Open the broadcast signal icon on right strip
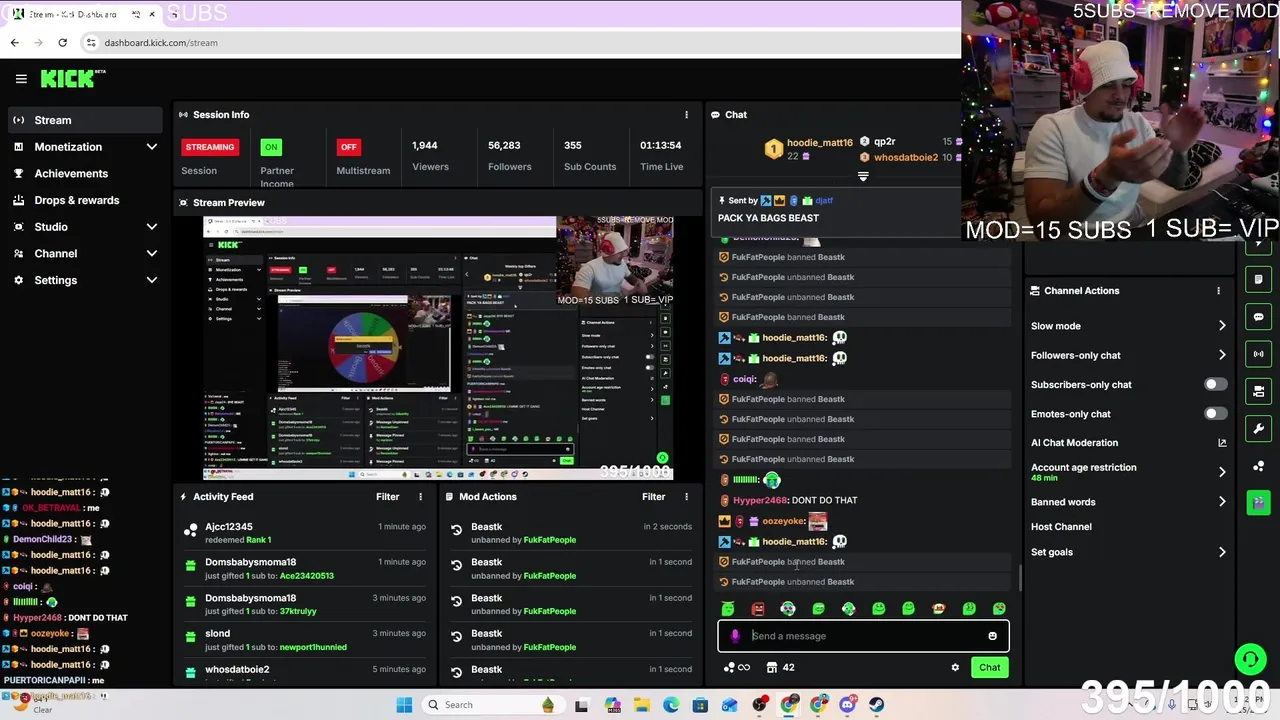Screen dimensions: 1280x720 (x=1258, y=354)
